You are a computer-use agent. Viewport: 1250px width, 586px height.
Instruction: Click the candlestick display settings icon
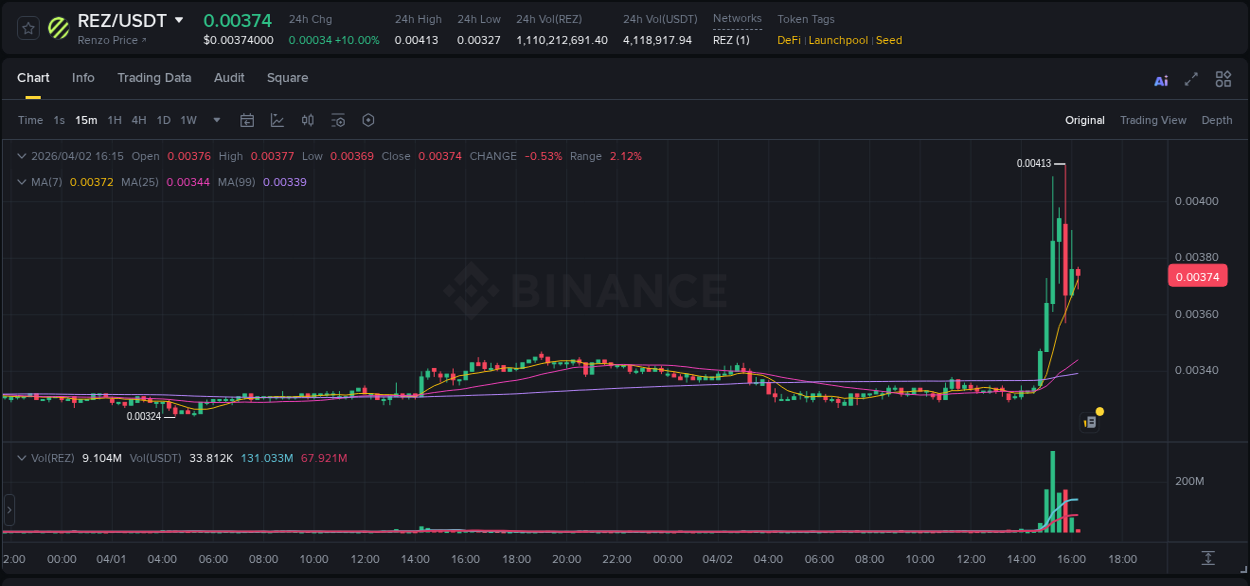tap(307, 120)
